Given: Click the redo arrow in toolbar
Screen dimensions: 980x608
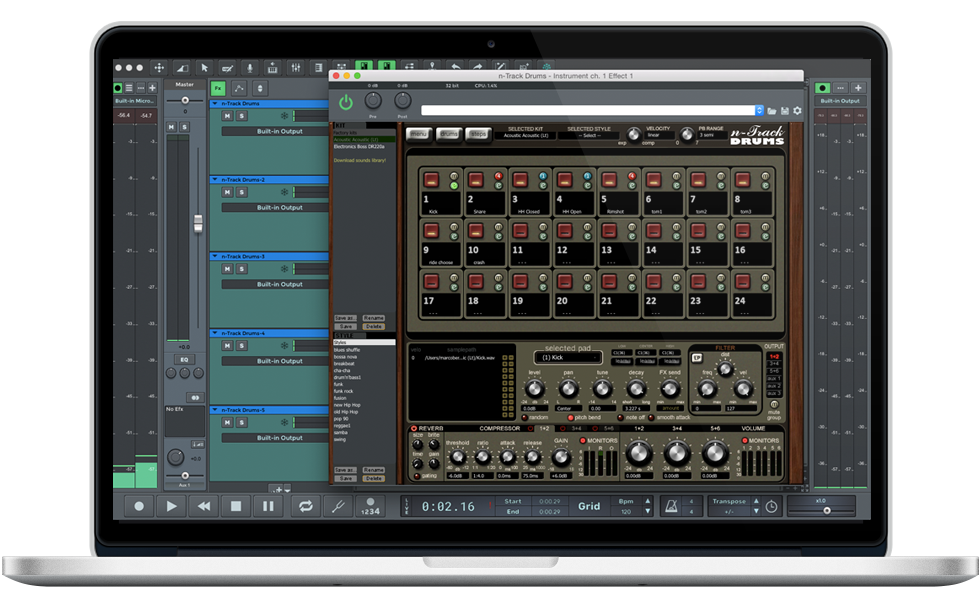Looking at the screenshot, I should click(478, 66).
